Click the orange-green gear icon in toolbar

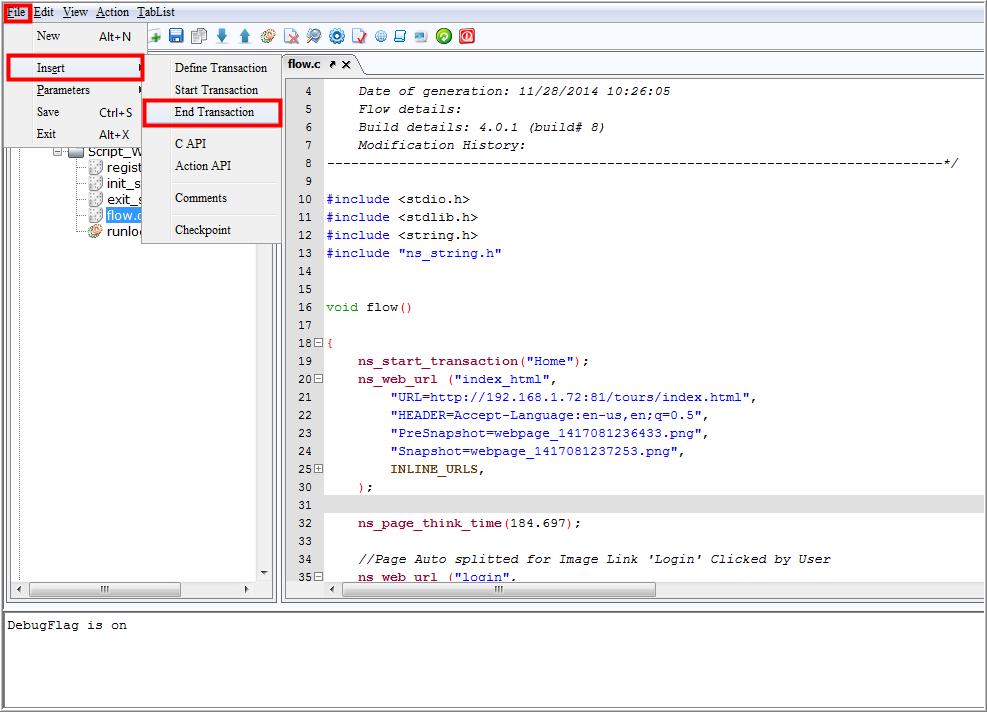click(x=268, y=36)
